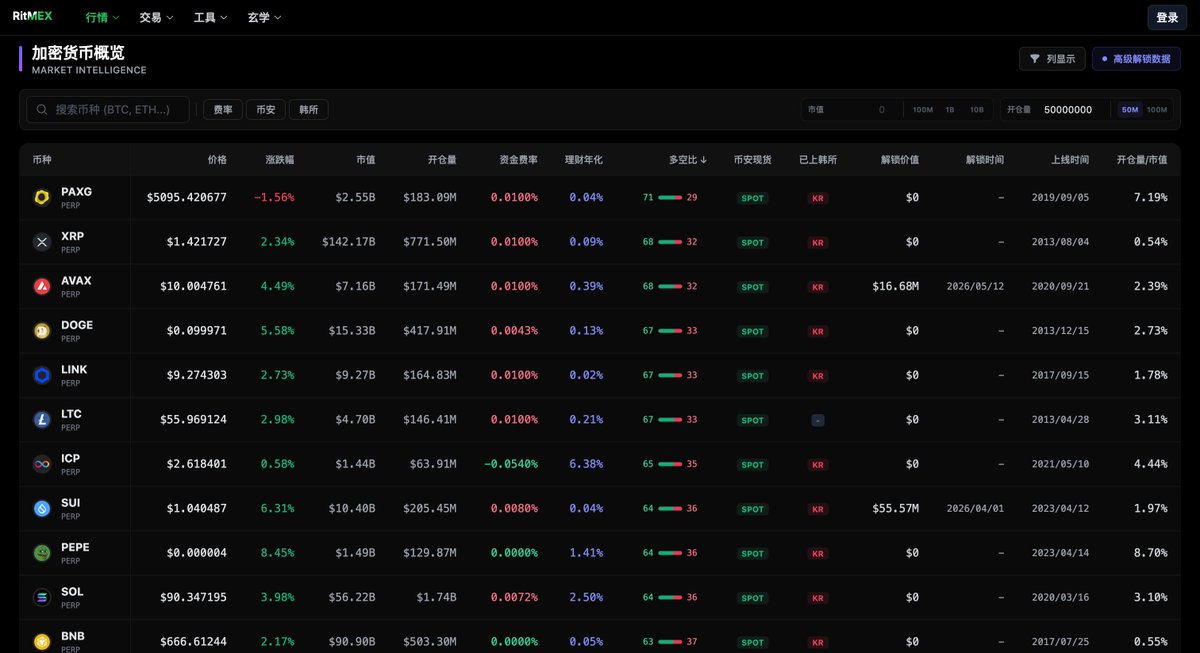The width and height of the screenshot is (1200, 653).
Task: Expand the 行情 navigation dropdown
Action: [102, 18]
